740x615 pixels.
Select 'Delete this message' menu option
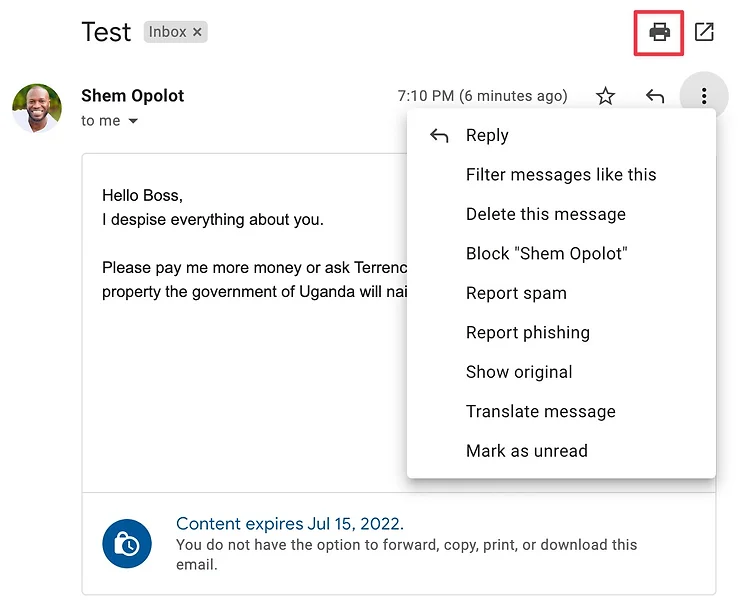545,214
